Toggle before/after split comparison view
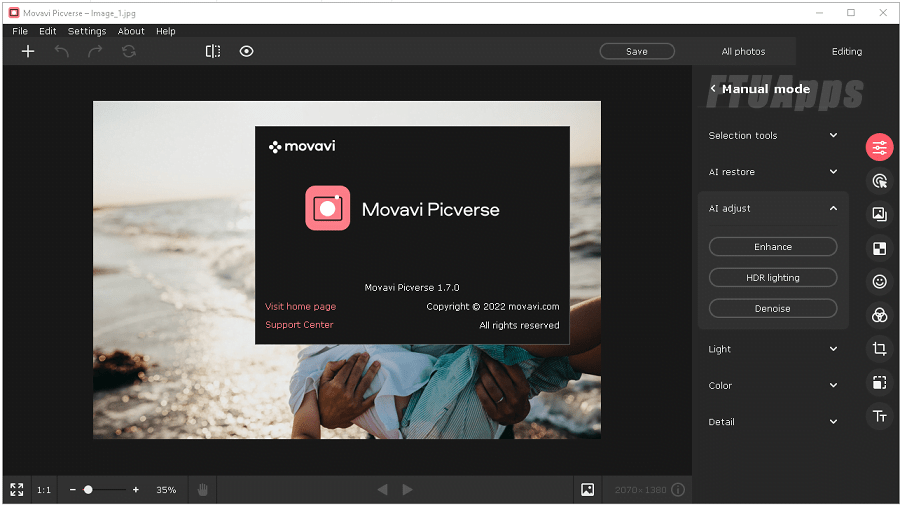The width and height of the screenshot is (900, 505). tap(213, 52)
